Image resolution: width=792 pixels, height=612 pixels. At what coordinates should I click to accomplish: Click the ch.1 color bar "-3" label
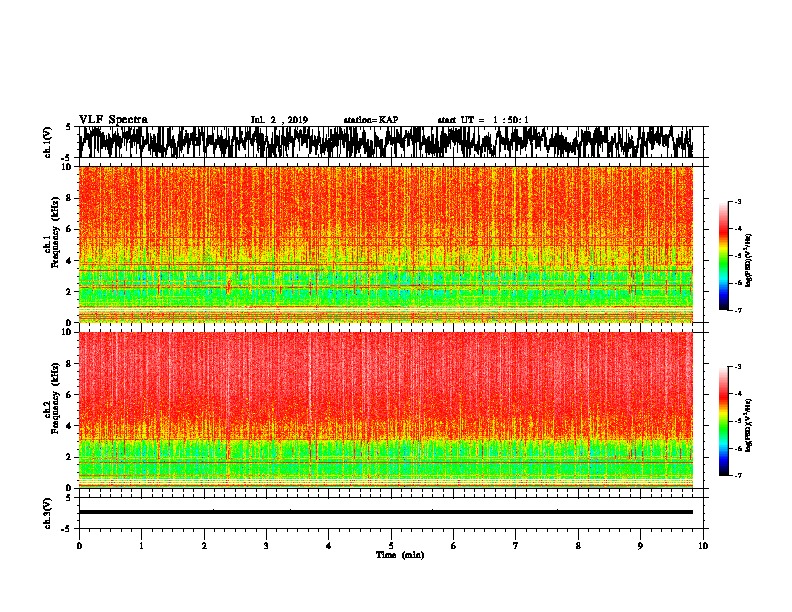point(738,201)
